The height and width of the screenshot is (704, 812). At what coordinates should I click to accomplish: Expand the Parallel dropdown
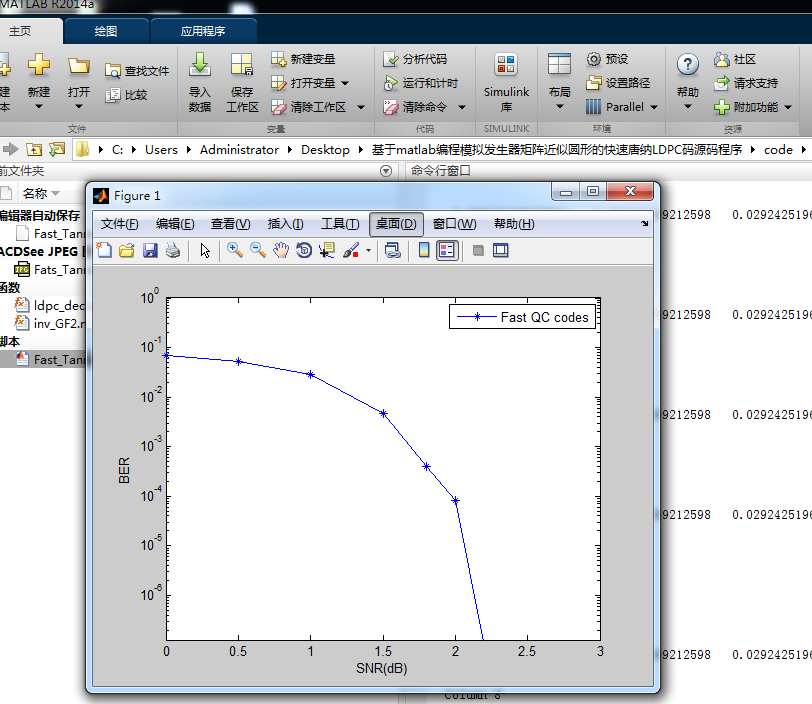point(654,107)
